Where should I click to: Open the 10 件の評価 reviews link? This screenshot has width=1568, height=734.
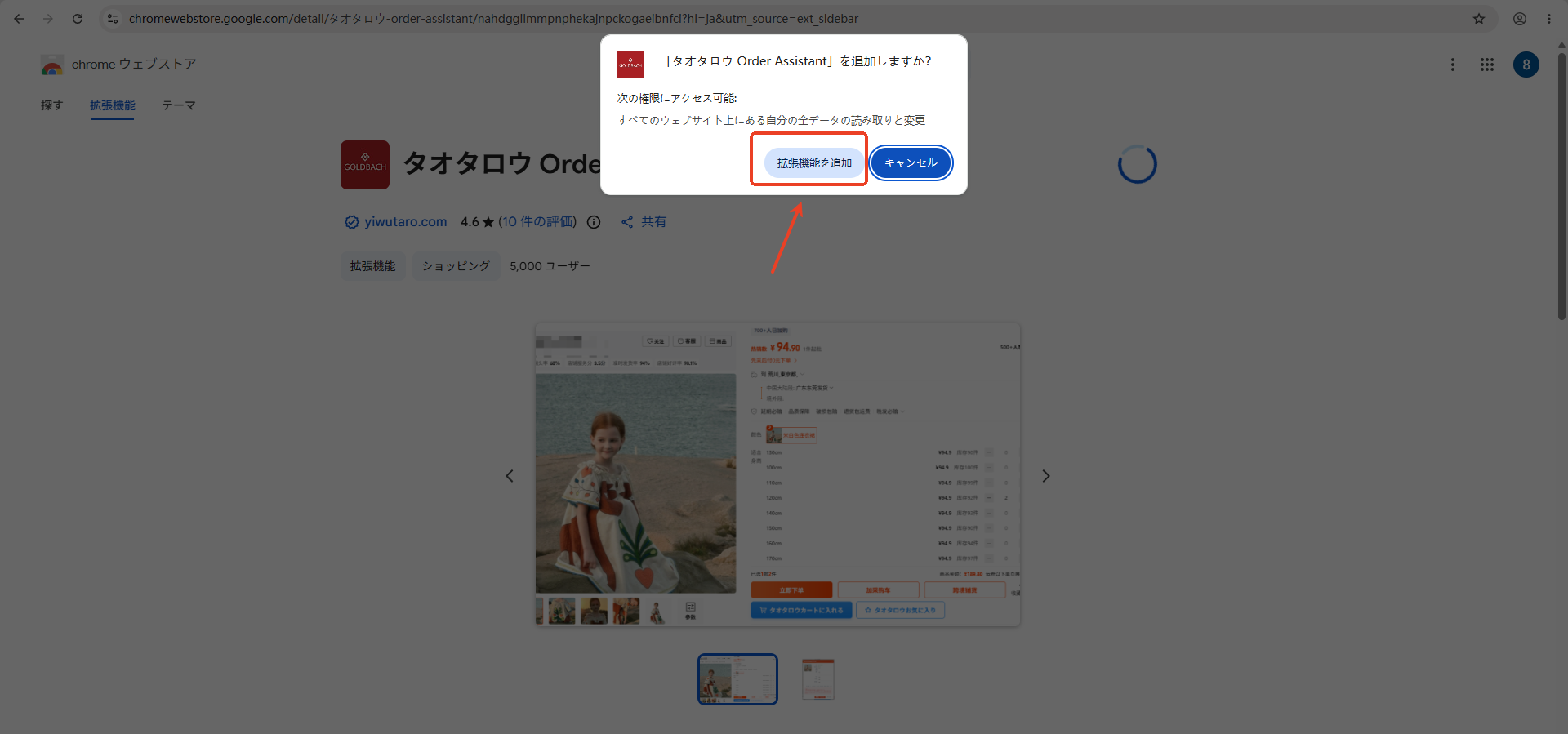click(537, 222)
